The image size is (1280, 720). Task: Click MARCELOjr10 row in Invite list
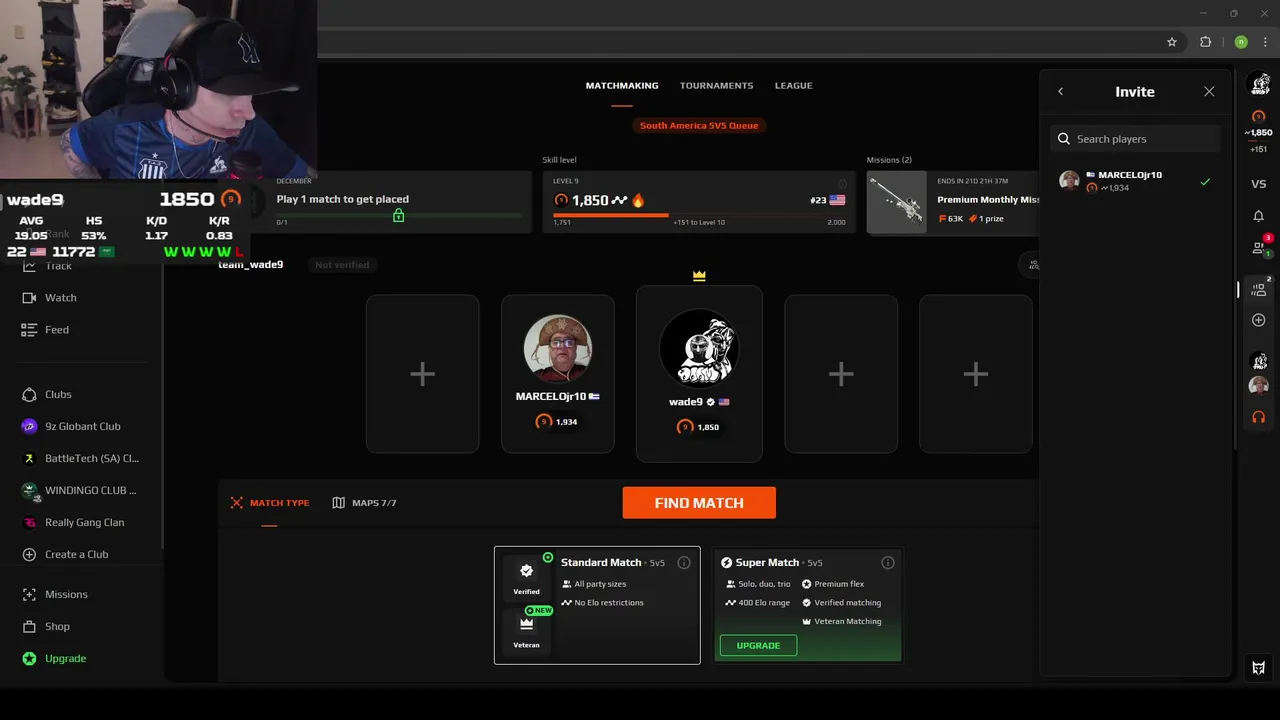tap(1136, 181)
